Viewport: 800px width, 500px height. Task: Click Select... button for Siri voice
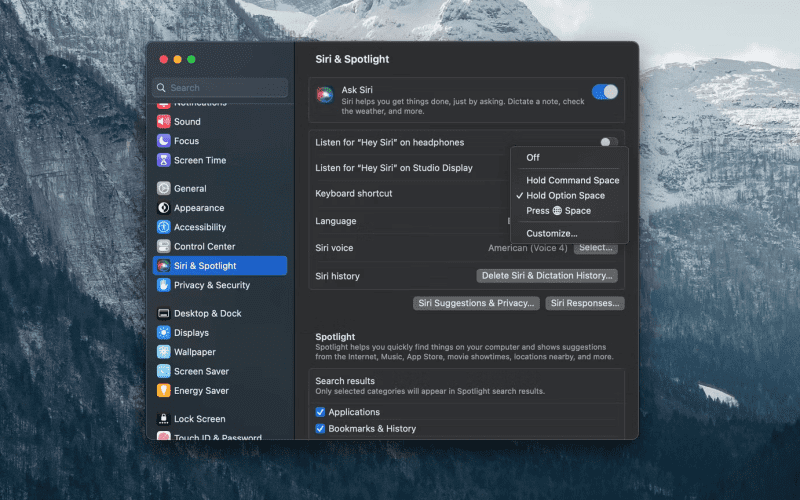coord(595,248)
